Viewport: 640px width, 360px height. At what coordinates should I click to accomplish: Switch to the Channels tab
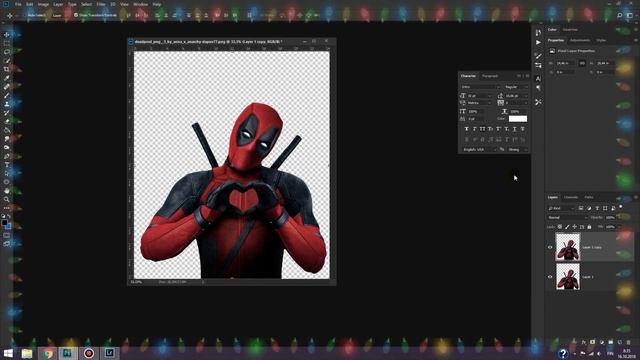coord(571,198)
